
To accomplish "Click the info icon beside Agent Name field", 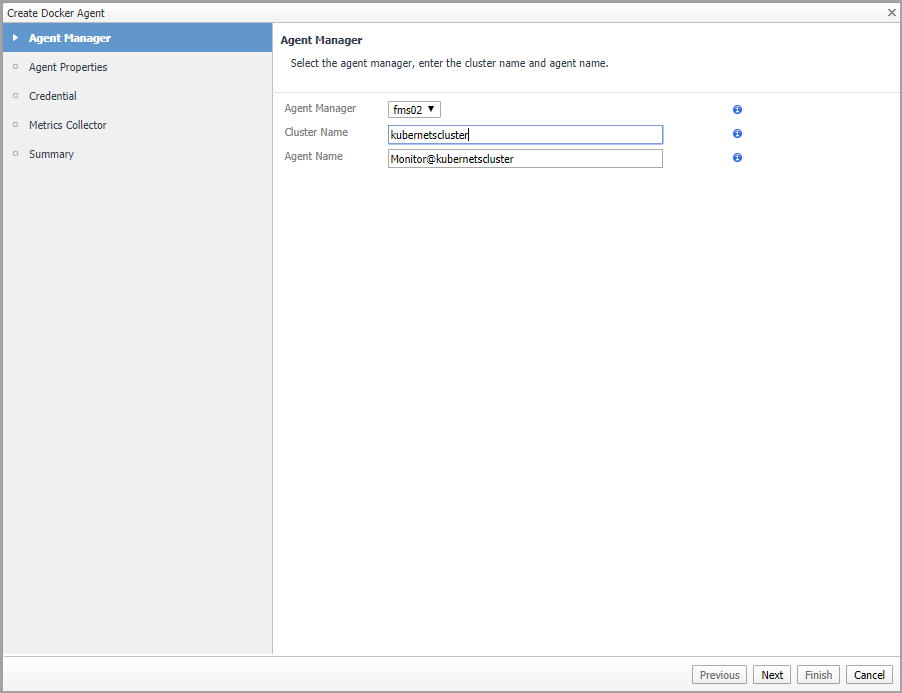I will pyautogui.click(x=737, y=158).
